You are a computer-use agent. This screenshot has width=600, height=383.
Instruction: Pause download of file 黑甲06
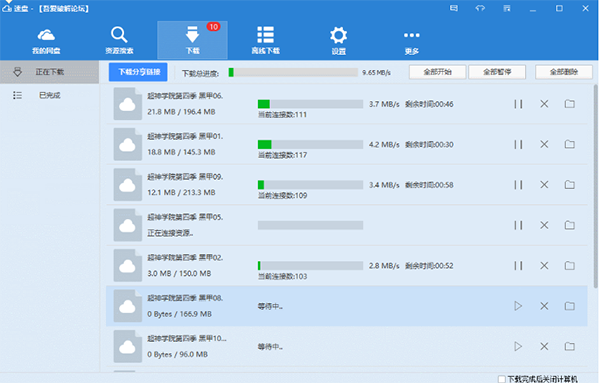coord(518,104)
